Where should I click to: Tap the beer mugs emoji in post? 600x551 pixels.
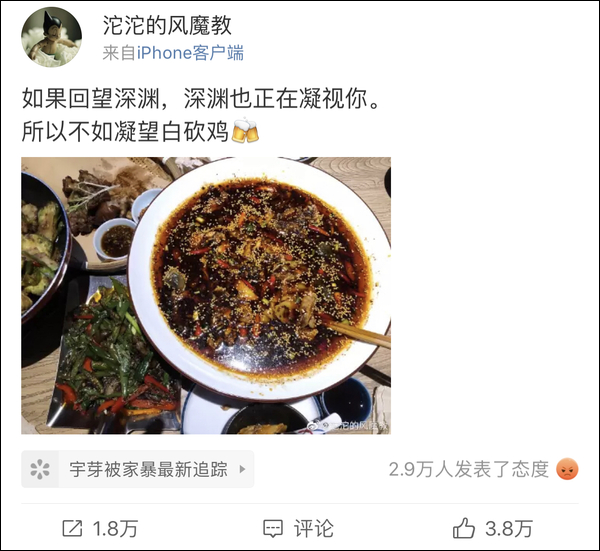click(246, 131)
